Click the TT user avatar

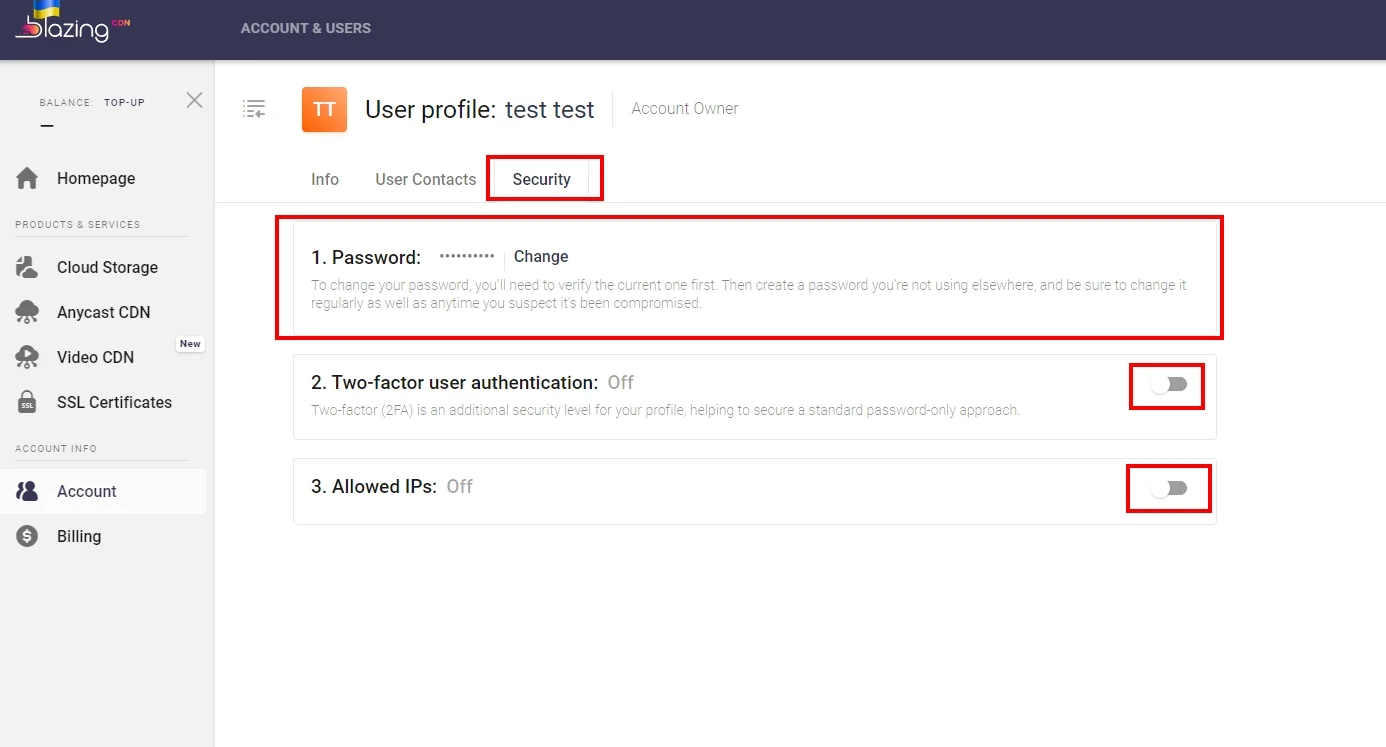click(324, 109)
